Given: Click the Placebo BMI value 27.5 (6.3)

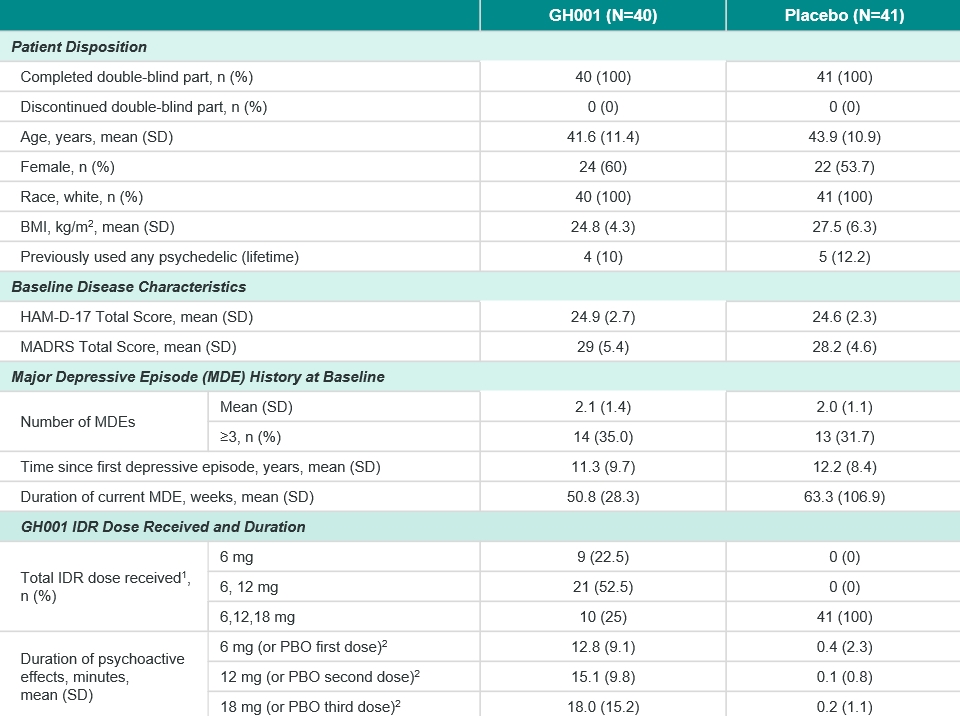Looking at the screenshot, I should [844, 227].
